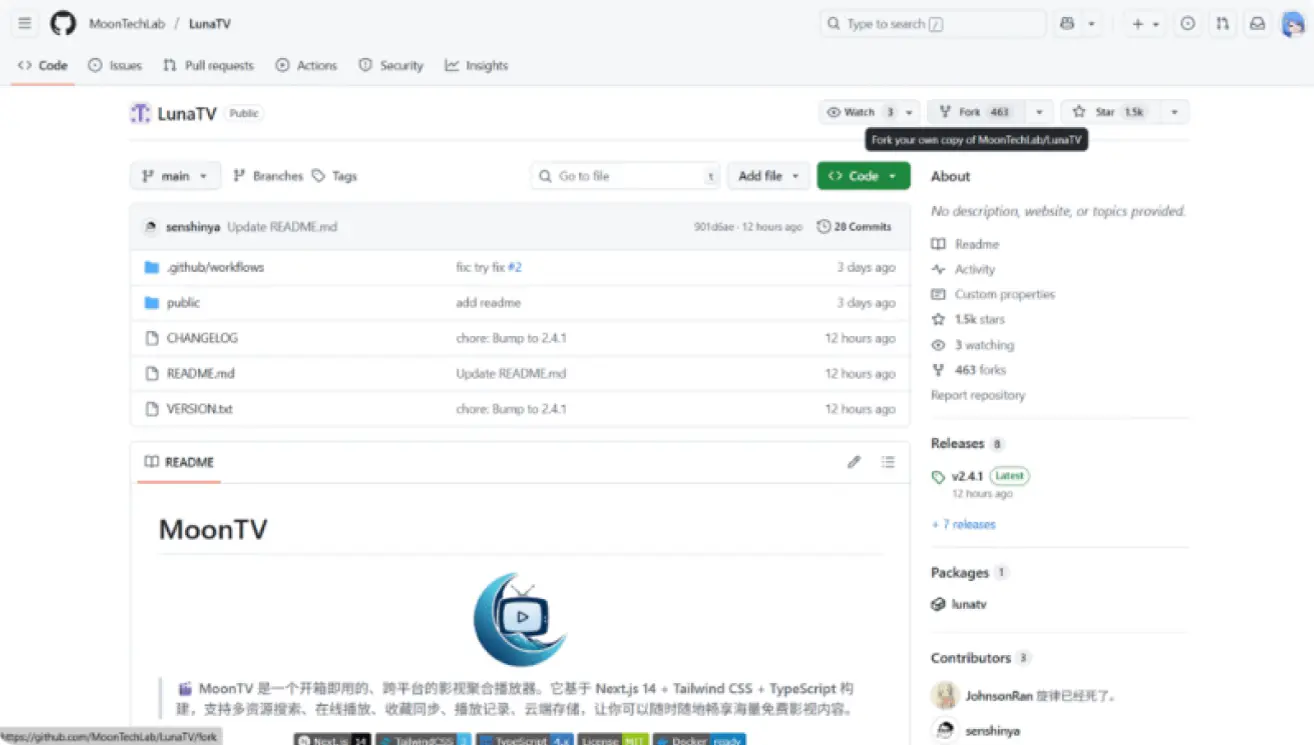Open the Fork options dropdown arrow
The image size is (1314, 745).
[1039, 112]
